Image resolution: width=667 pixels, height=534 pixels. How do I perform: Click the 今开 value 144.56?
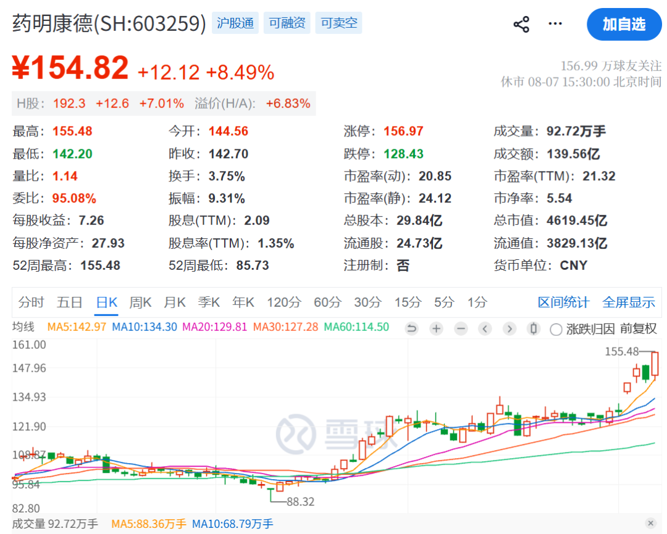coord(228,131)
